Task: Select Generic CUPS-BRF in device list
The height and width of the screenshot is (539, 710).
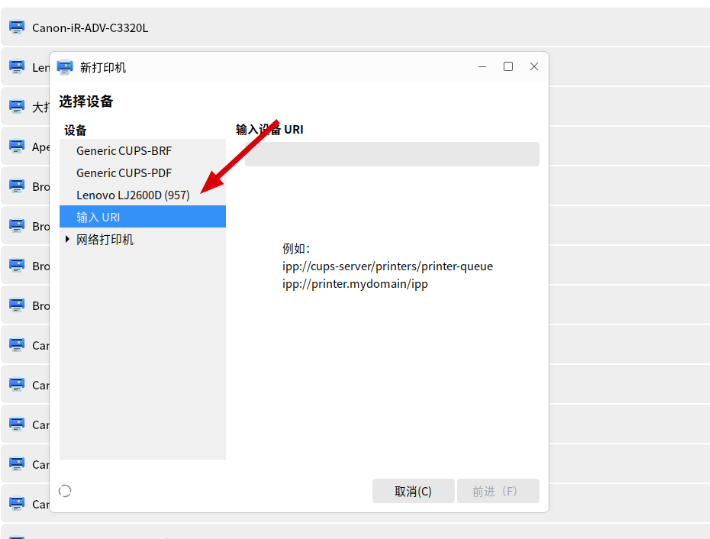Action: (124, 151)
